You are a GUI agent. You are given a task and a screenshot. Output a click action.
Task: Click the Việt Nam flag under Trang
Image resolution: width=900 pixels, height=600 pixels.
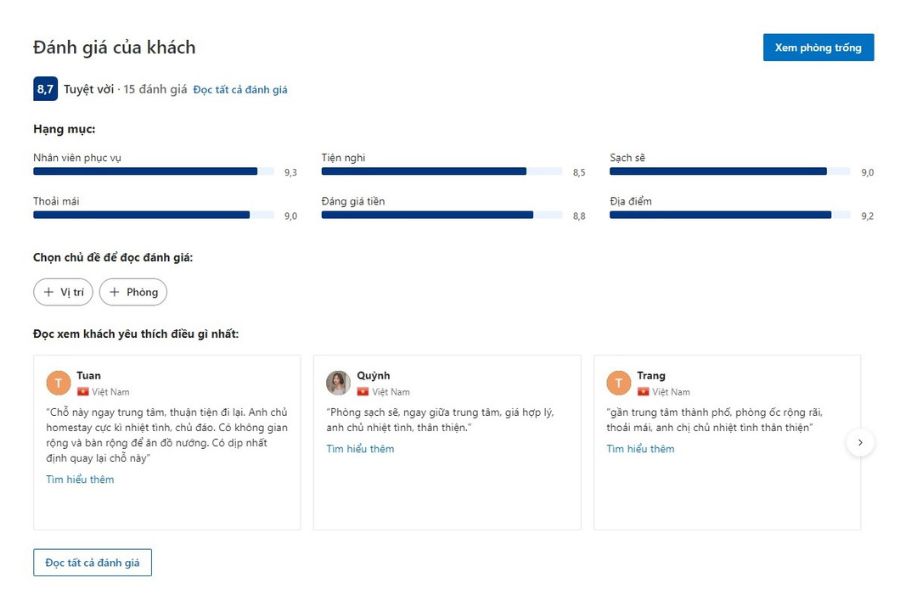(643, 392)
